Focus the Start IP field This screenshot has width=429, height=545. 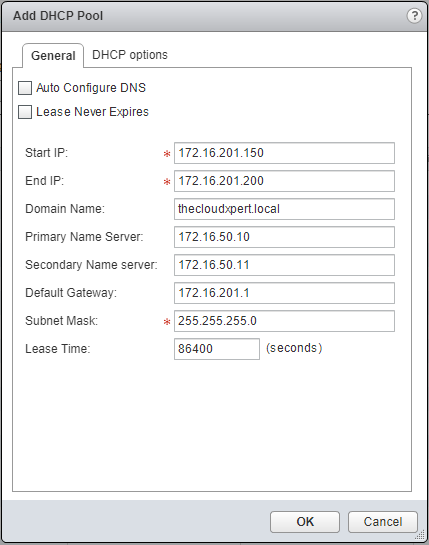[284, 153]
